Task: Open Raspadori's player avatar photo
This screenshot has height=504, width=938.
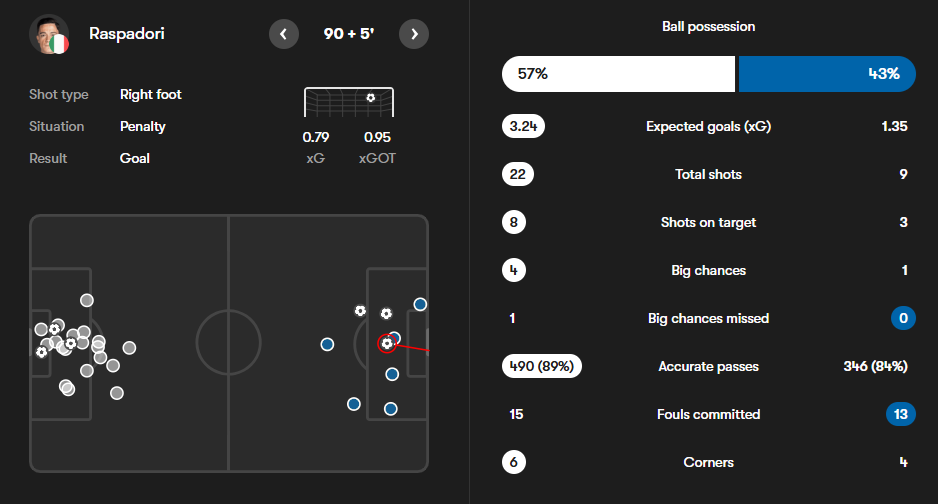Action: click(x=49, y=34)
